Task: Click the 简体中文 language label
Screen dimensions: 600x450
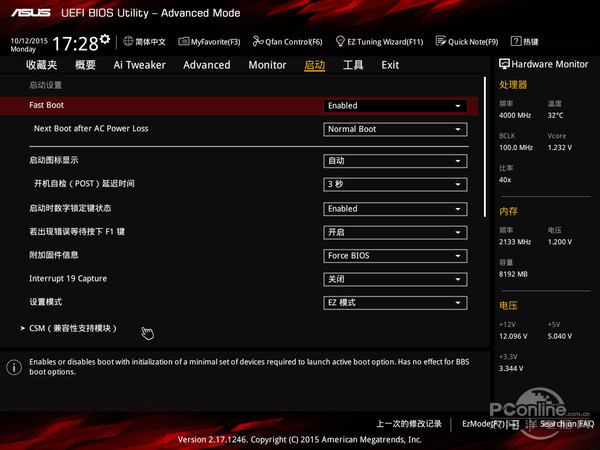Action: [150, 41]
